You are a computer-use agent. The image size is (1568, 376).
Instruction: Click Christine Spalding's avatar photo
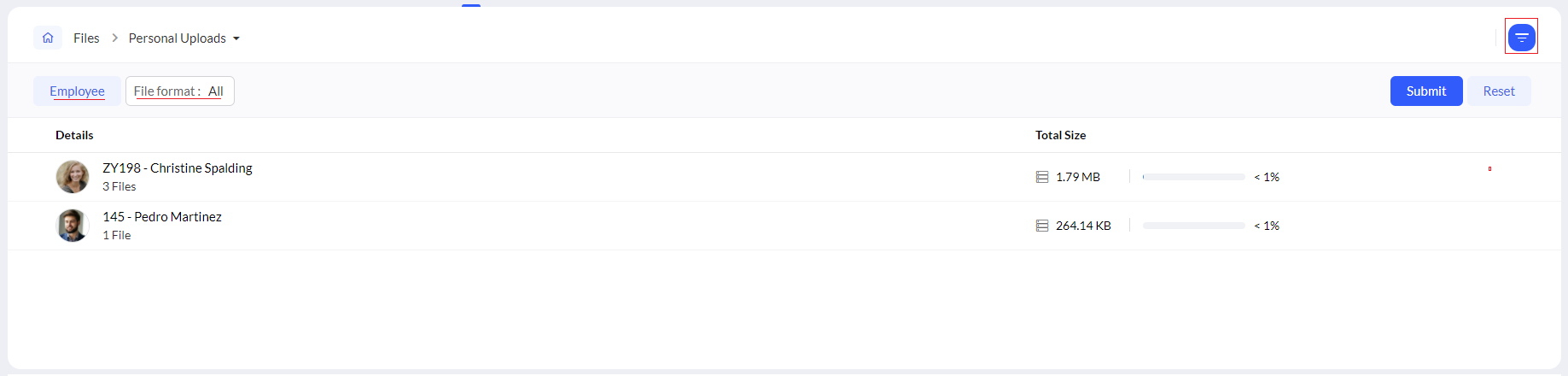tap(73, 177)
